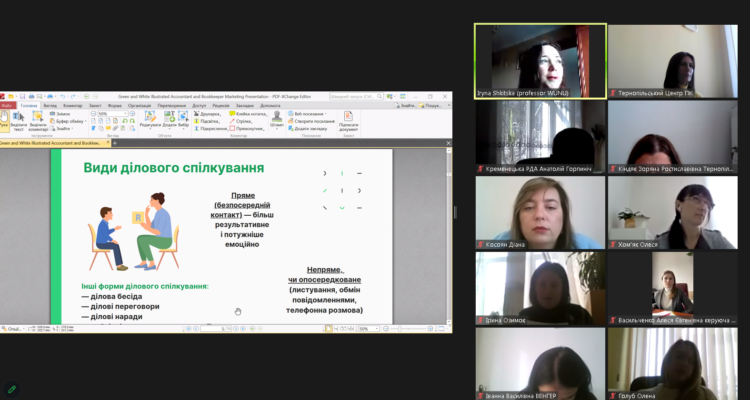
Task: Click Create Link (Створити посилання)
Action: pos(311,121)
